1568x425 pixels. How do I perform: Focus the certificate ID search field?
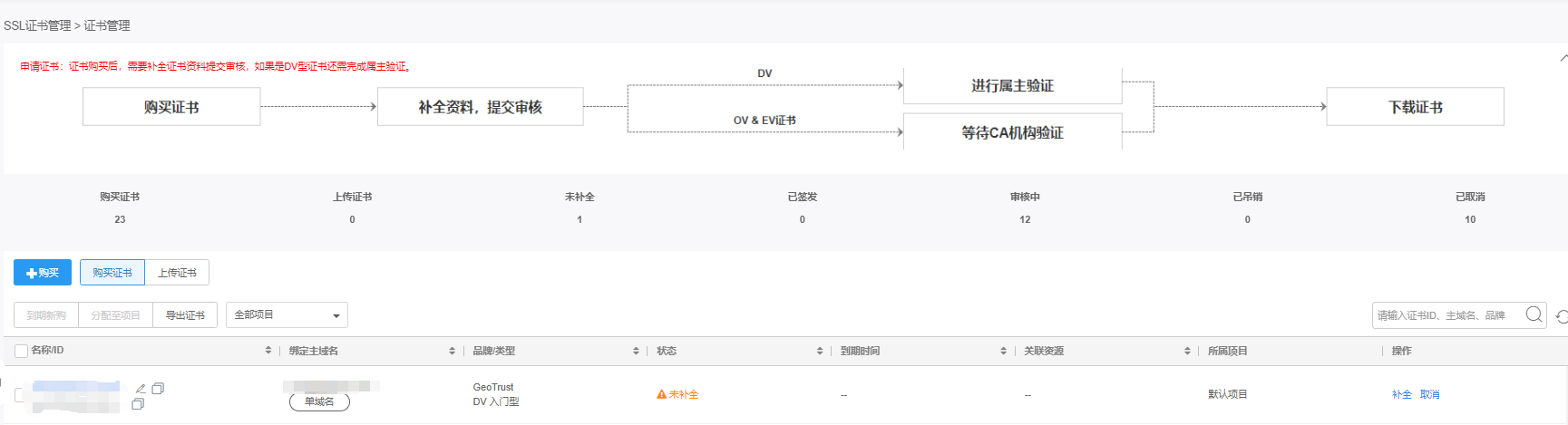[x=1446, y=315]
